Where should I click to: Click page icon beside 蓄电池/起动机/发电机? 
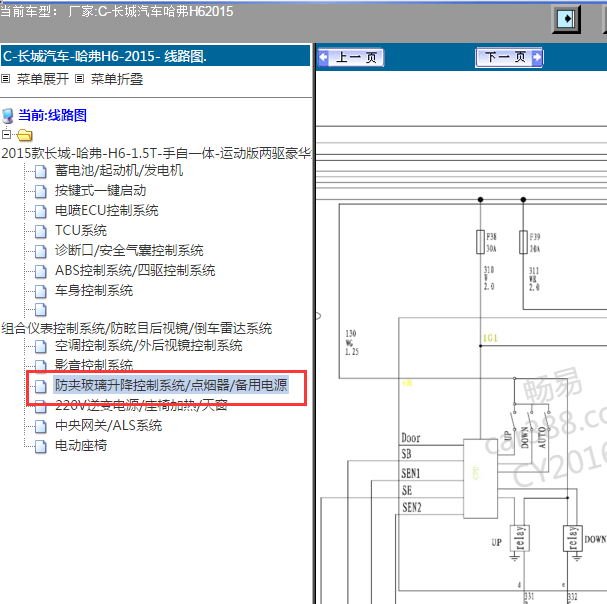(x=41, y=171)
